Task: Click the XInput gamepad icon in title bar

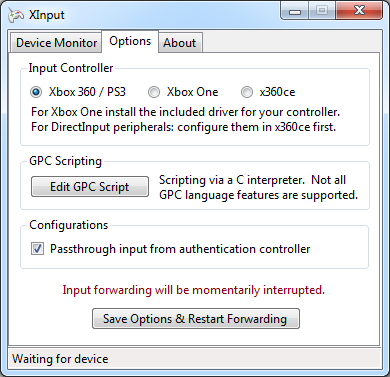Action: [x=16, y=15]
